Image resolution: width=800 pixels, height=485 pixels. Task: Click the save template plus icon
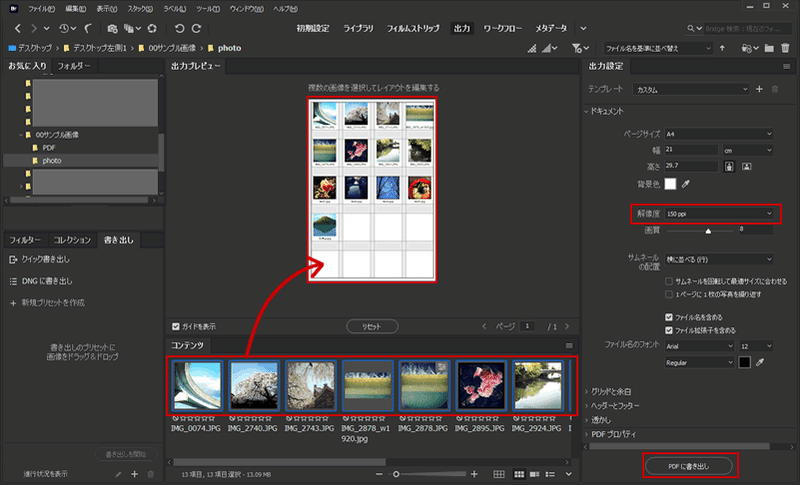(x=759, y=89)
